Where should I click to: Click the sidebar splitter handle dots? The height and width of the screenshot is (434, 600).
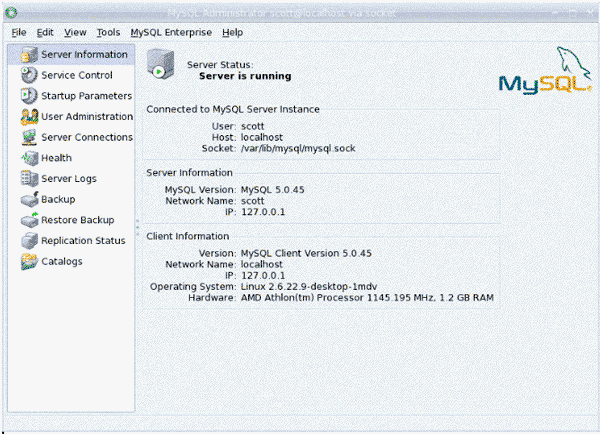tap(138, 227)
